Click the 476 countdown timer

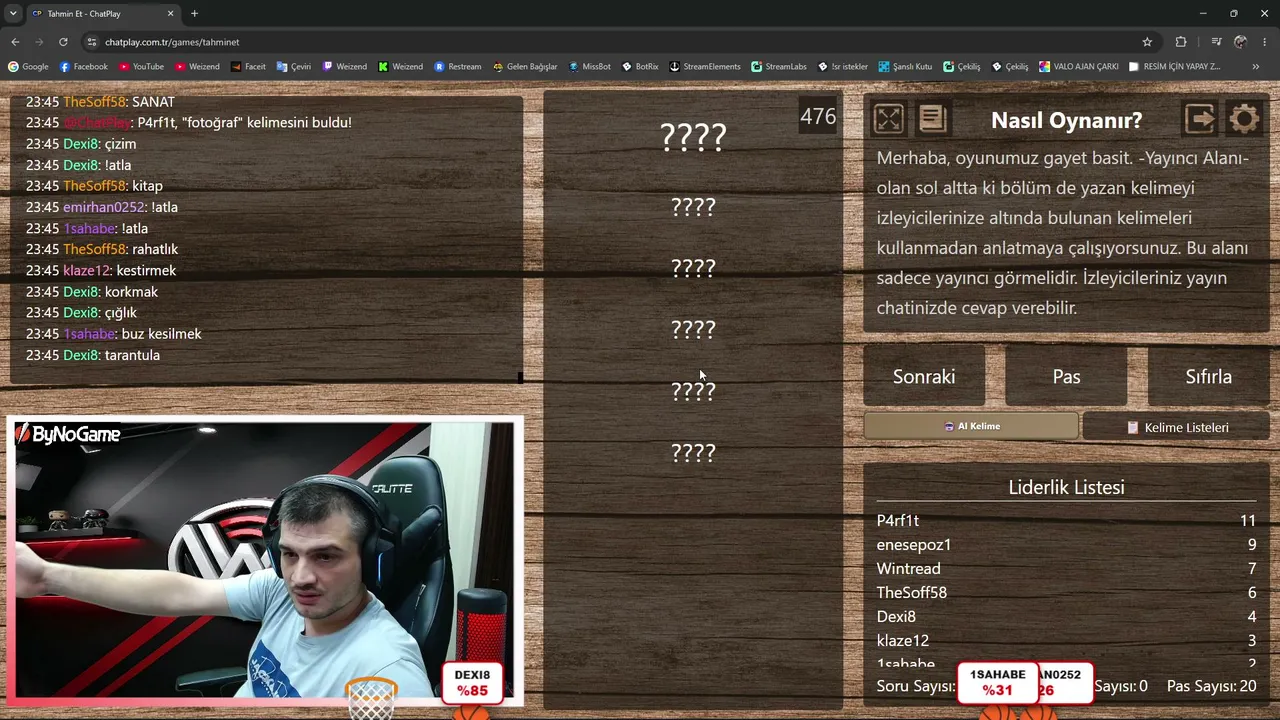click(x=818, y=116)
